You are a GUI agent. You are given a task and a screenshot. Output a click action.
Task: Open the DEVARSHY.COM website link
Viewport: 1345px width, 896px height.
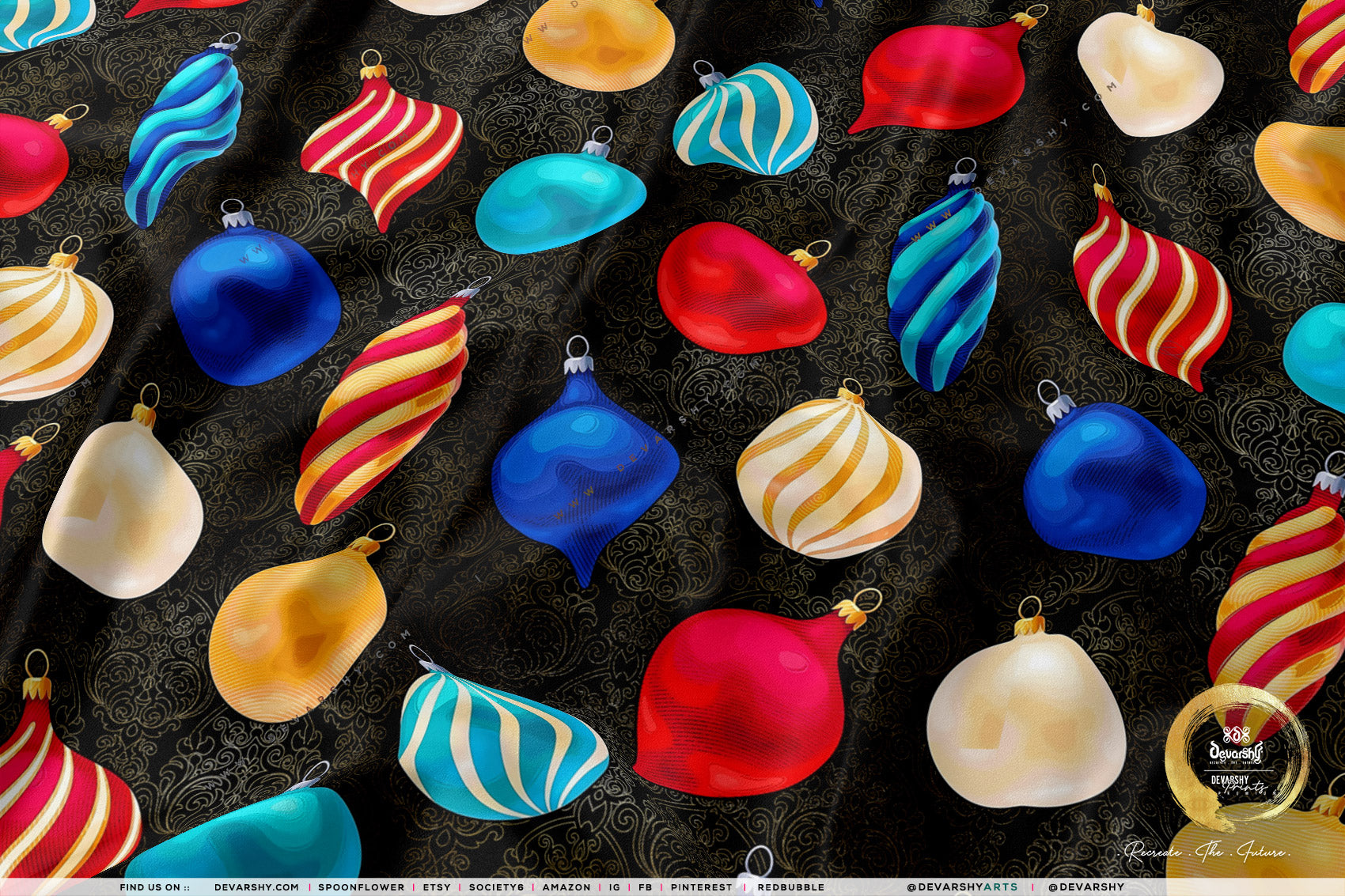(256, 887)
